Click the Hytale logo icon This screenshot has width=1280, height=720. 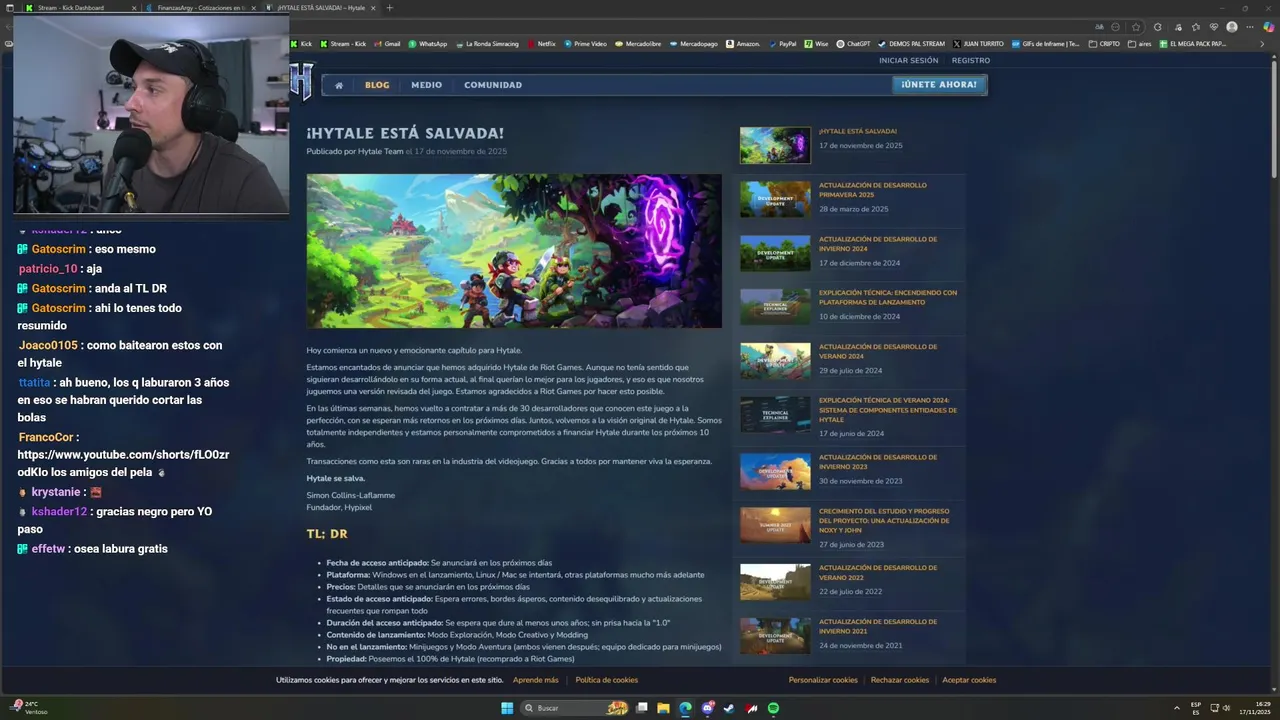pyautogui.click(x=302, y=81)
